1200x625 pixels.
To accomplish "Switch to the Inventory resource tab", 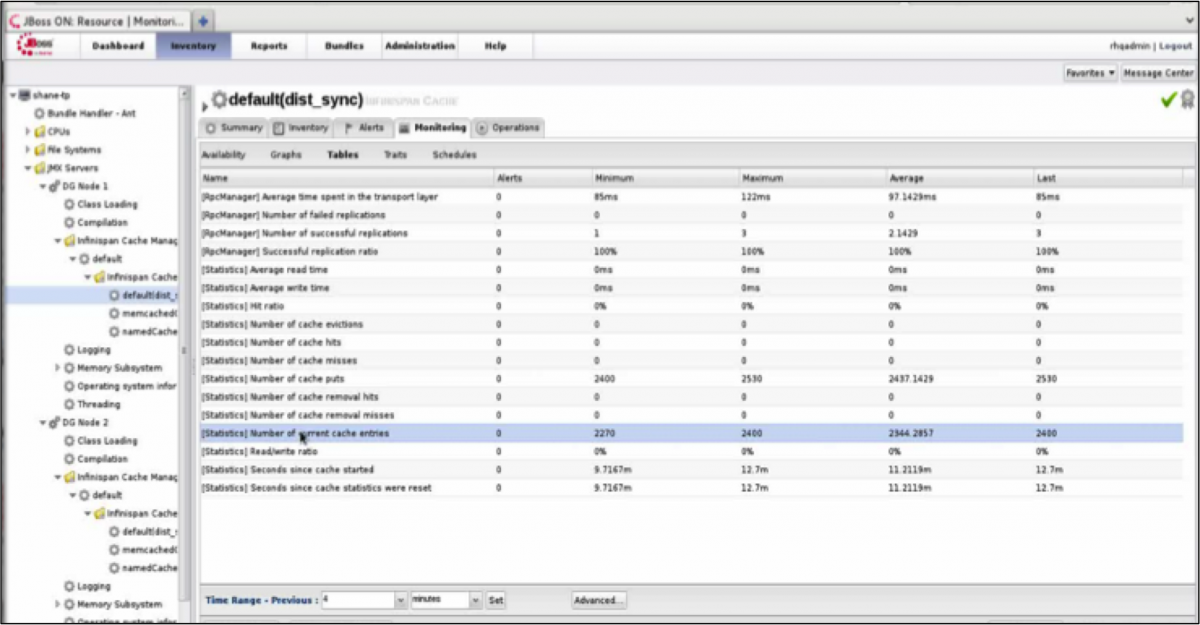I will pos(301,128).
